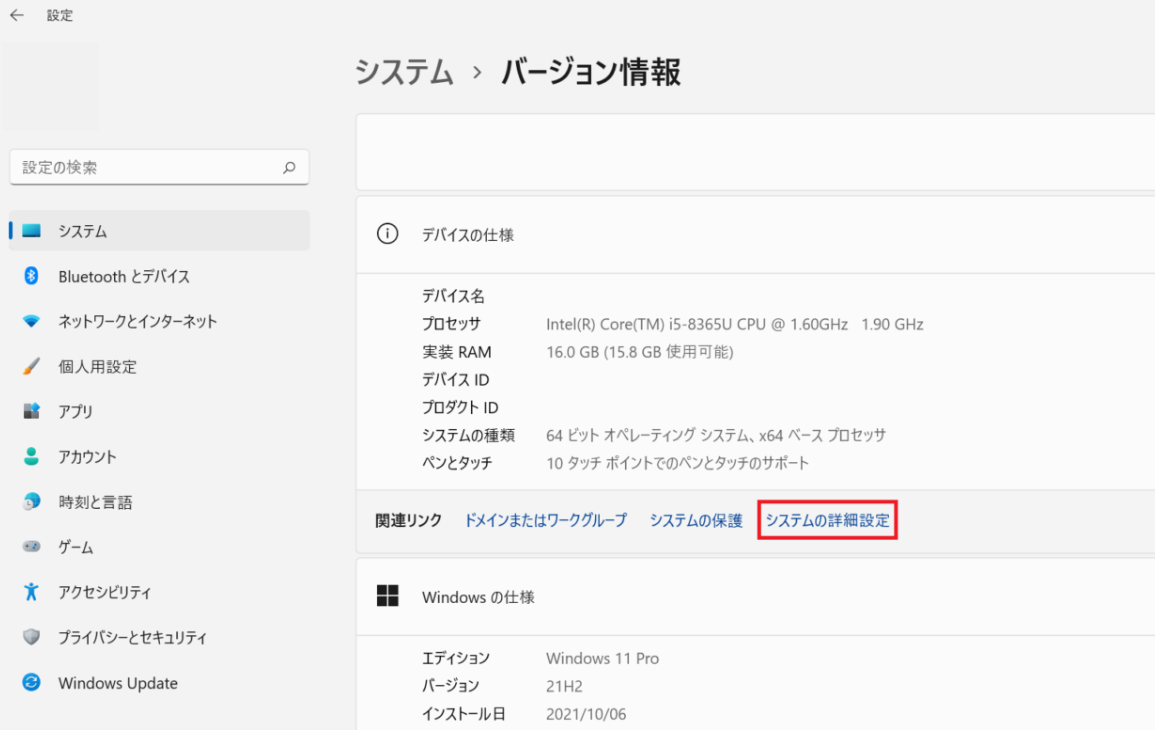Click the プロダクト ID label
Image resolution: width=1155 pixels, height=730 pixels.
point(460,407)
